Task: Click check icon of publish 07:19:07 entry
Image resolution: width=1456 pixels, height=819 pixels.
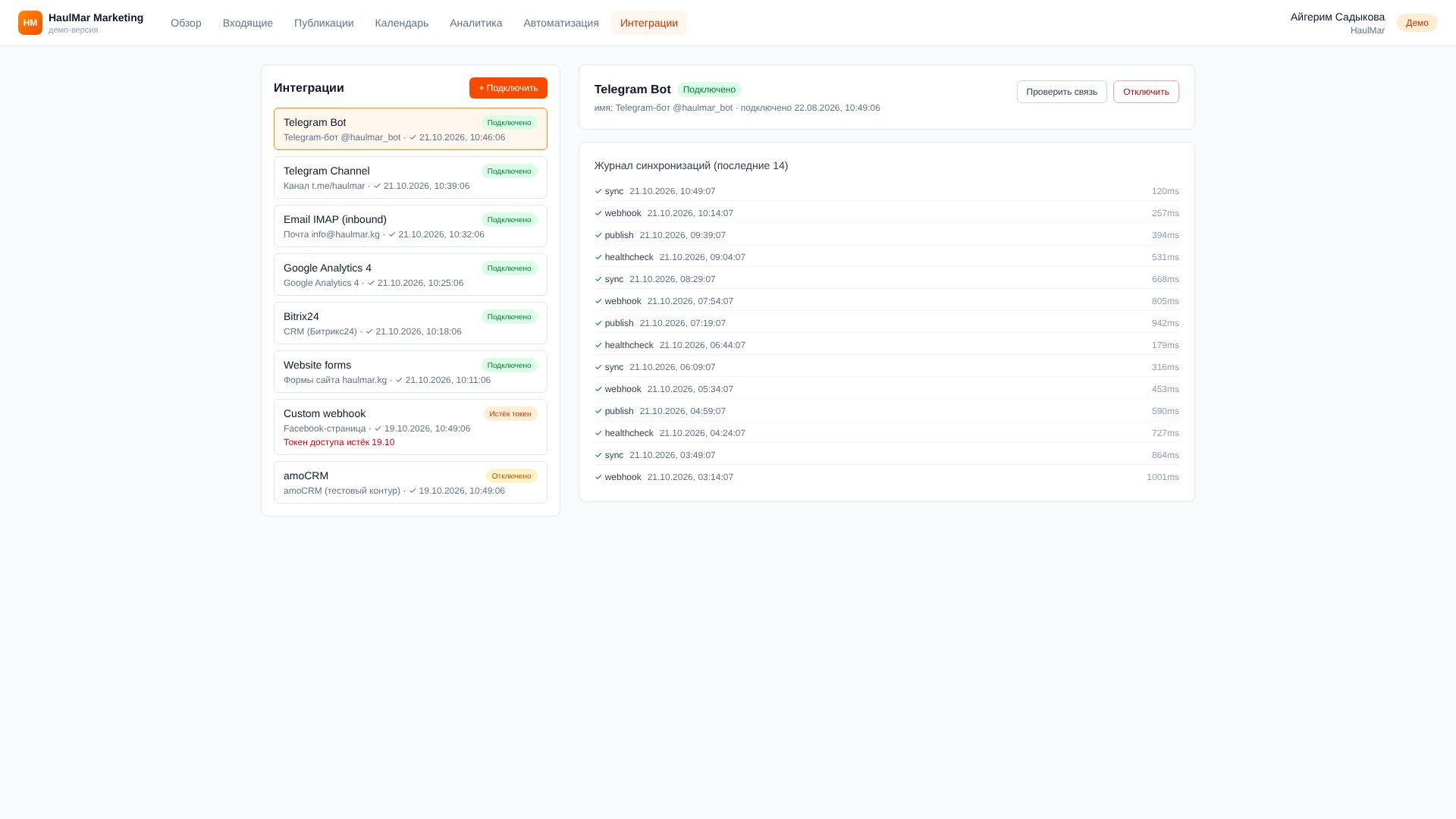Action: click(x=598, y=323)
